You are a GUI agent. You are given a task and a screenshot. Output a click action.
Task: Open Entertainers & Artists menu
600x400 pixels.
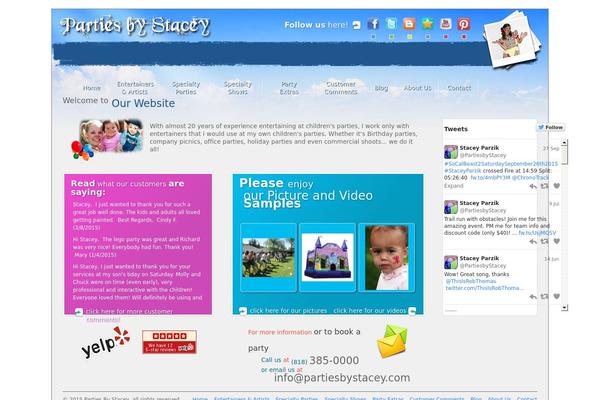(x=135, y=88)
